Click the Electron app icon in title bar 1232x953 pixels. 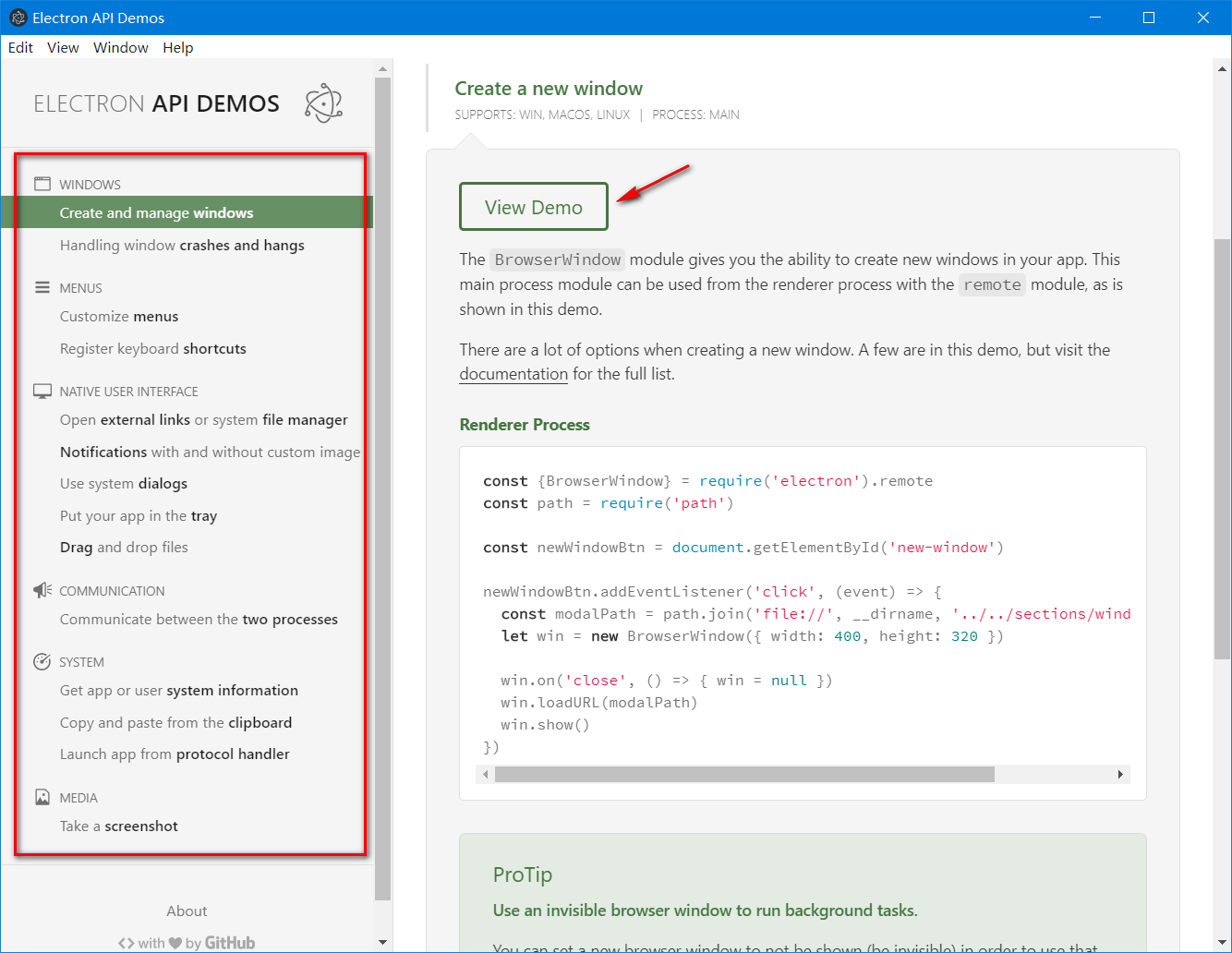point(18,18)
